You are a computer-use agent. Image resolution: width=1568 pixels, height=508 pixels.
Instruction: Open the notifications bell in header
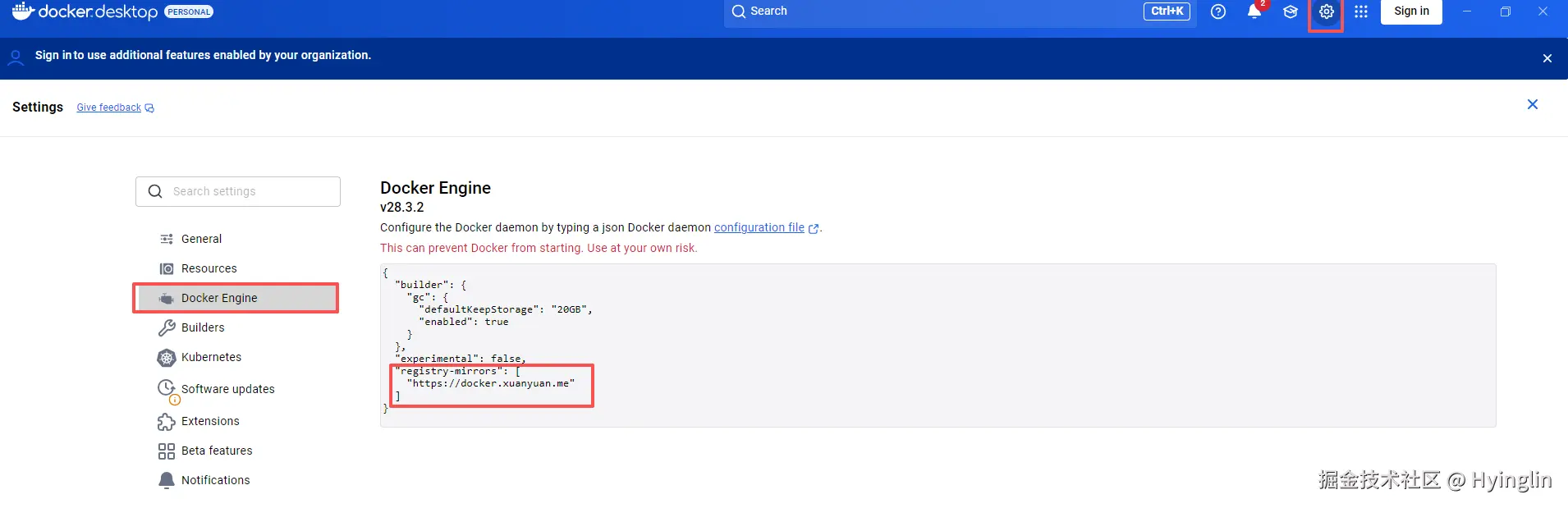pos(1254,11)
